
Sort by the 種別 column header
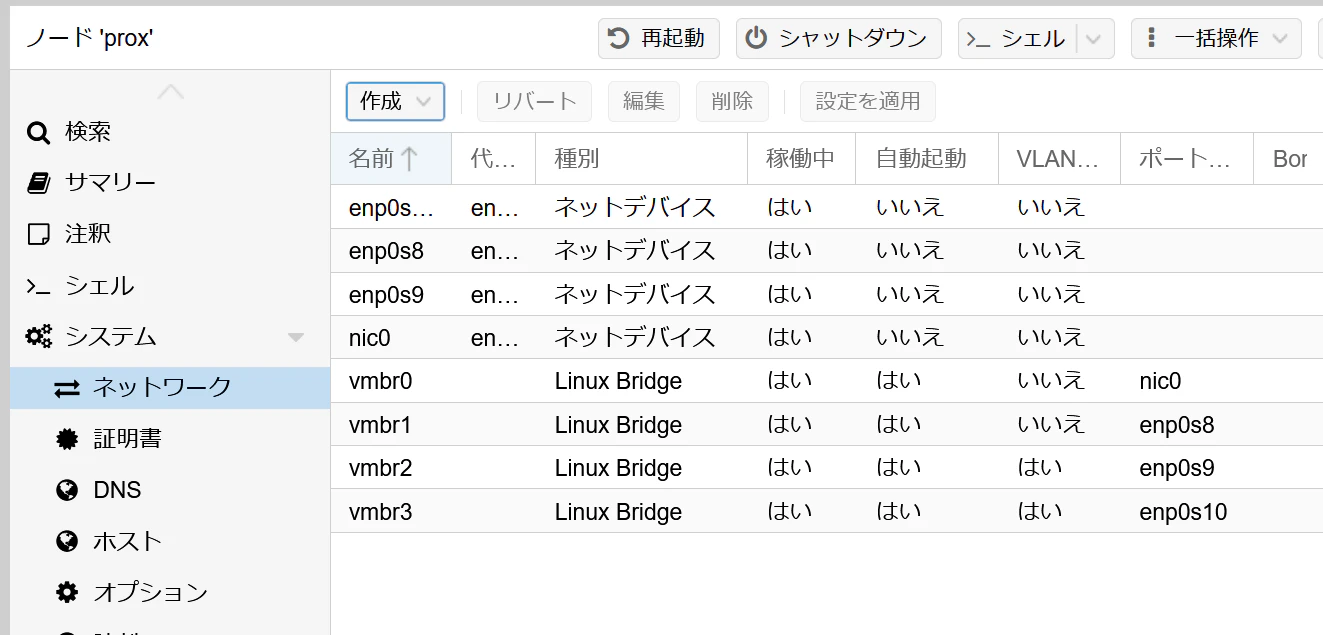tap(641, 159)
